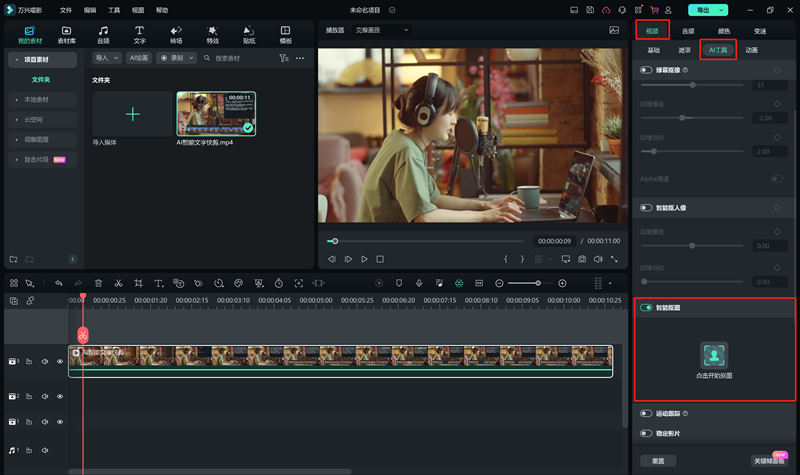
Task: Open the 特效 effects library
Action: 213,35
